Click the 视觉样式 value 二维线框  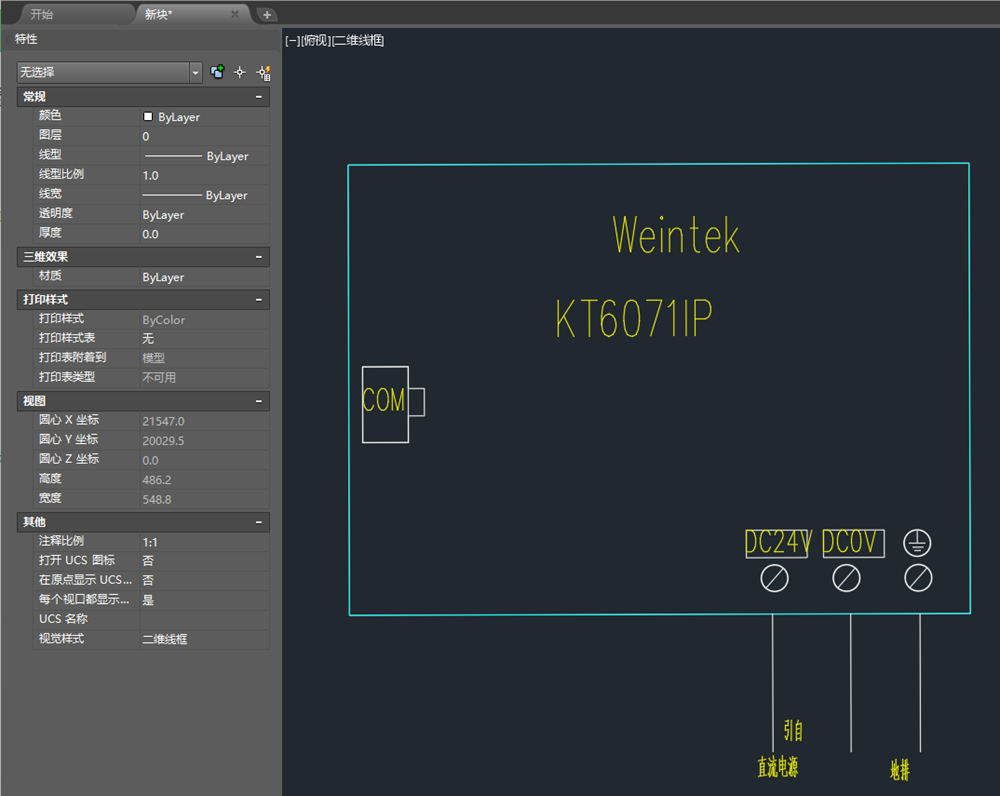click(205, 639)
